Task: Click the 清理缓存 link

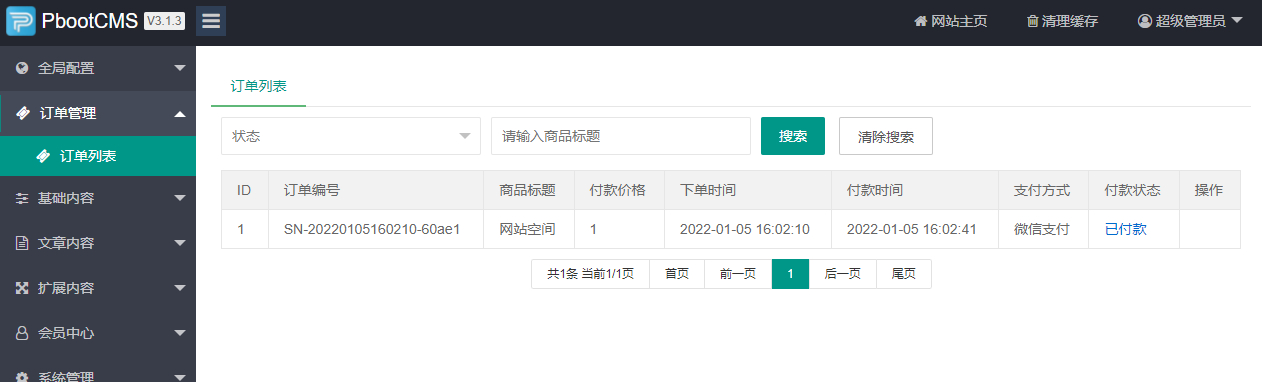Action: pos(1062,21)
